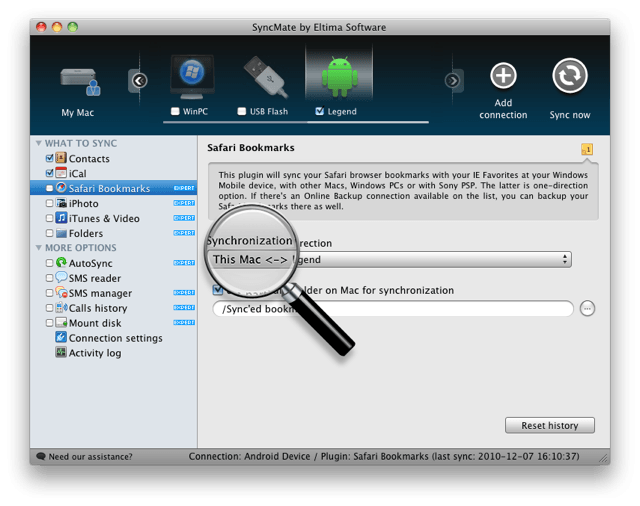
Task: Open Connection settings in the sidebar
Action: [115, 338]
